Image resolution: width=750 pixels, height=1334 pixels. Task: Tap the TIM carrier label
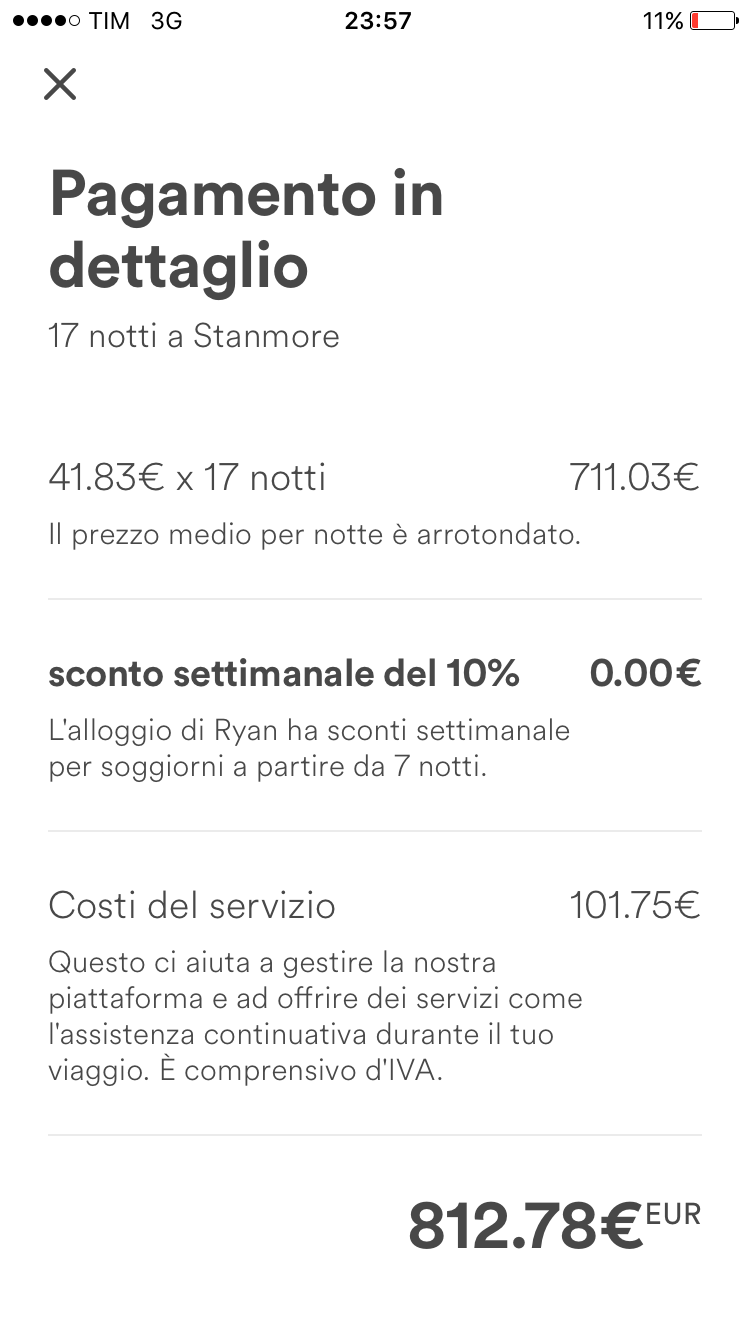(109, 21)
